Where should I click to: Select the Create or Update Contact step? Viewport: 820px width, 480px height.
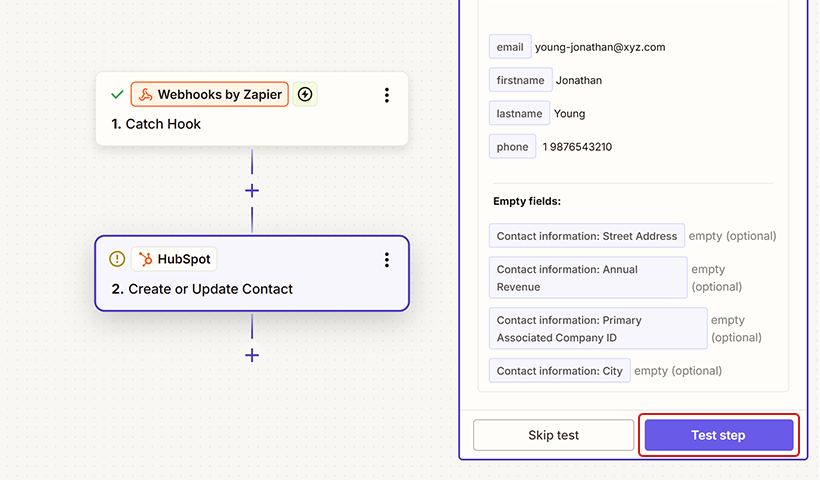pyautogui.click(x=250, y=289)
